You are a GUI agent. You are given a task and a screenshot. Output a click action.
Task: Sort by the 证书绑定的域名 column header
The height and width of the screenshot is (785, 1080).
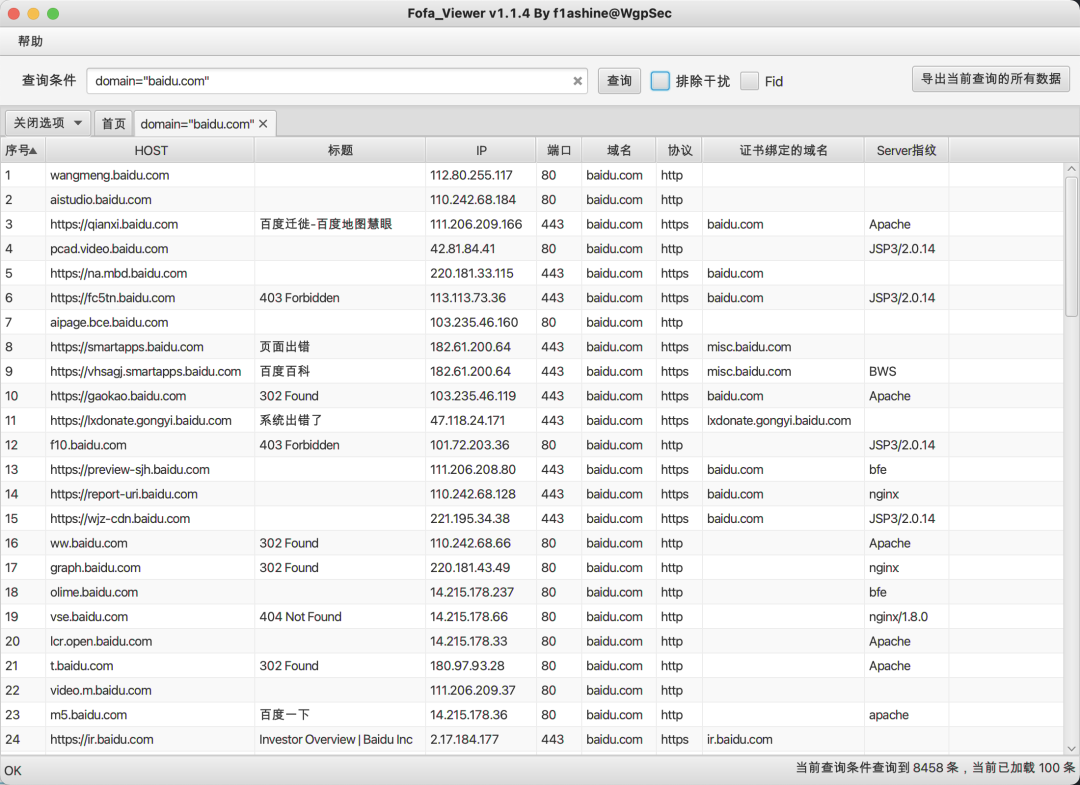(783, 150)
